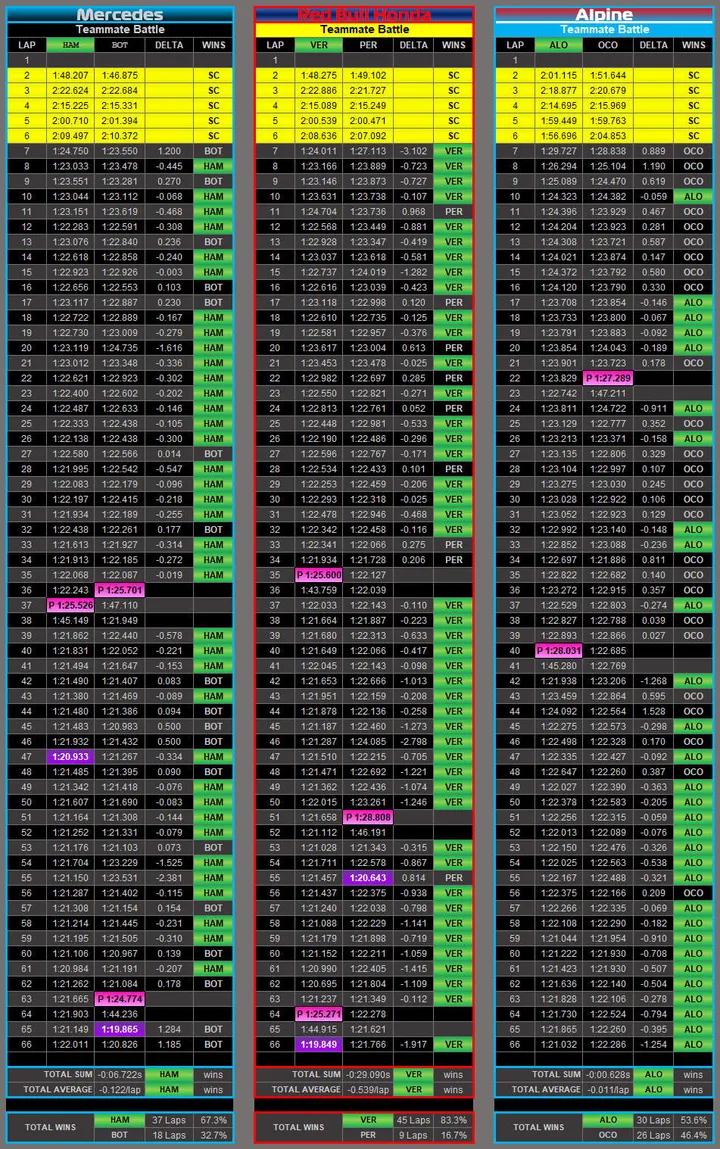
Task: Click Alpine total average -0.011/lap
Action: tap(608, 1090)
